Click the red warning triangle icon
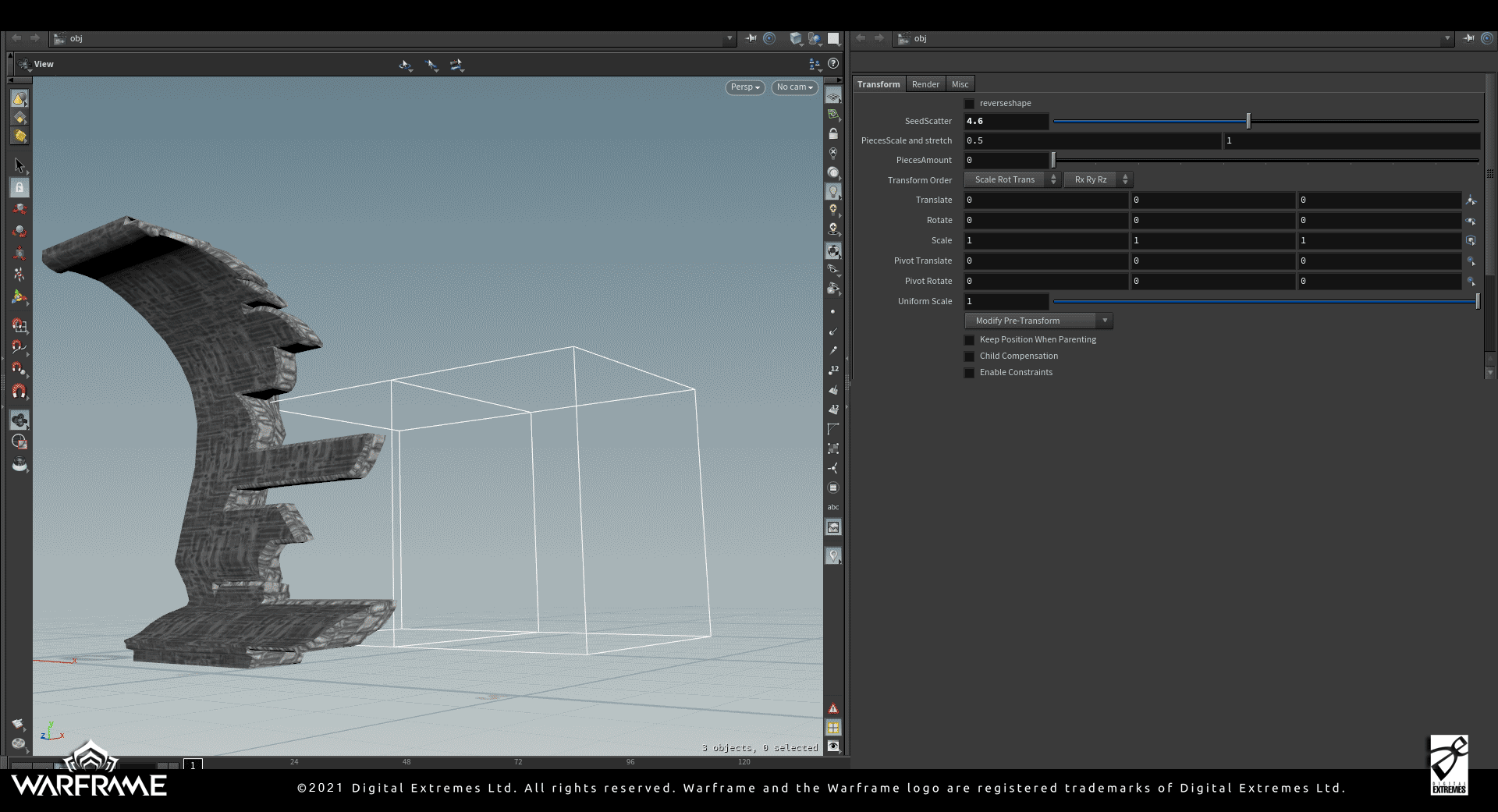Viewport: 1498px width, 812px height. (x=833, y=708)
